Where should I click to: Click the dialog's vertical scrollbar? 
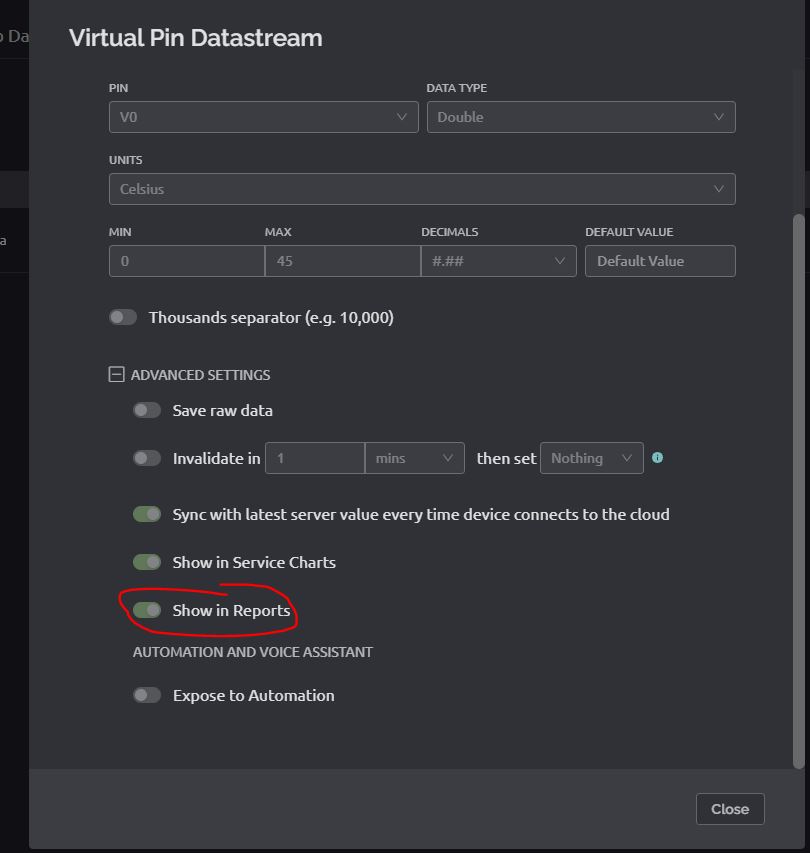click(x=798, y=490)
